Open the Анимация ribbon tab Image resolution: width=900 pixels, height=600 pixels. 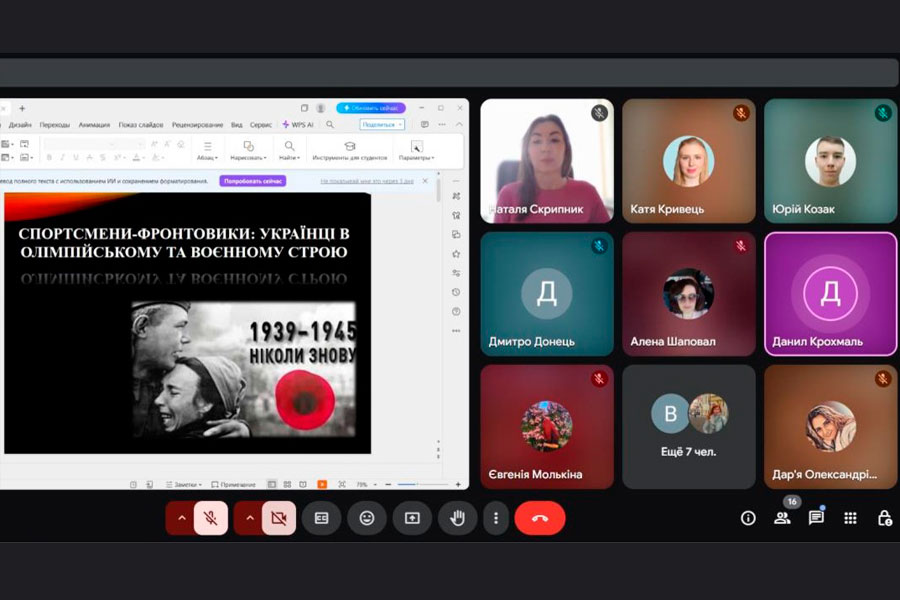[94, 125]
